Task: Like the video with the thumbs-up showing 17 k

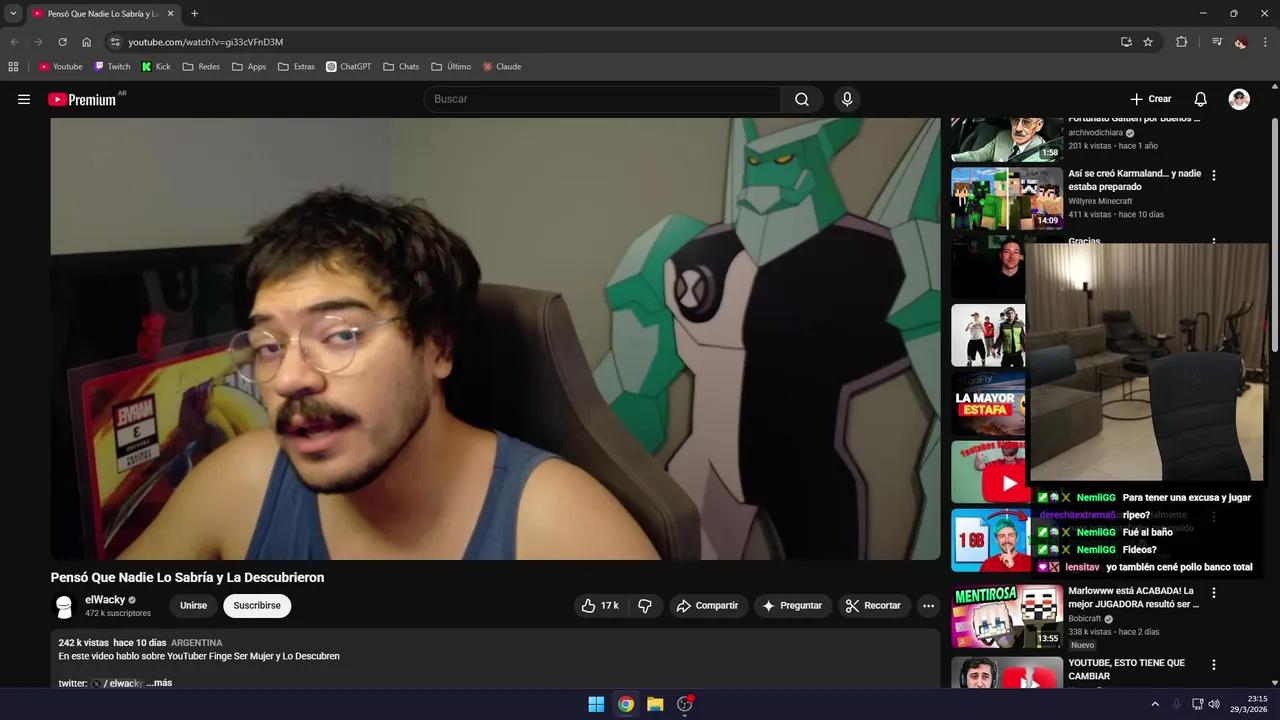Action: (x=600, y=605)
